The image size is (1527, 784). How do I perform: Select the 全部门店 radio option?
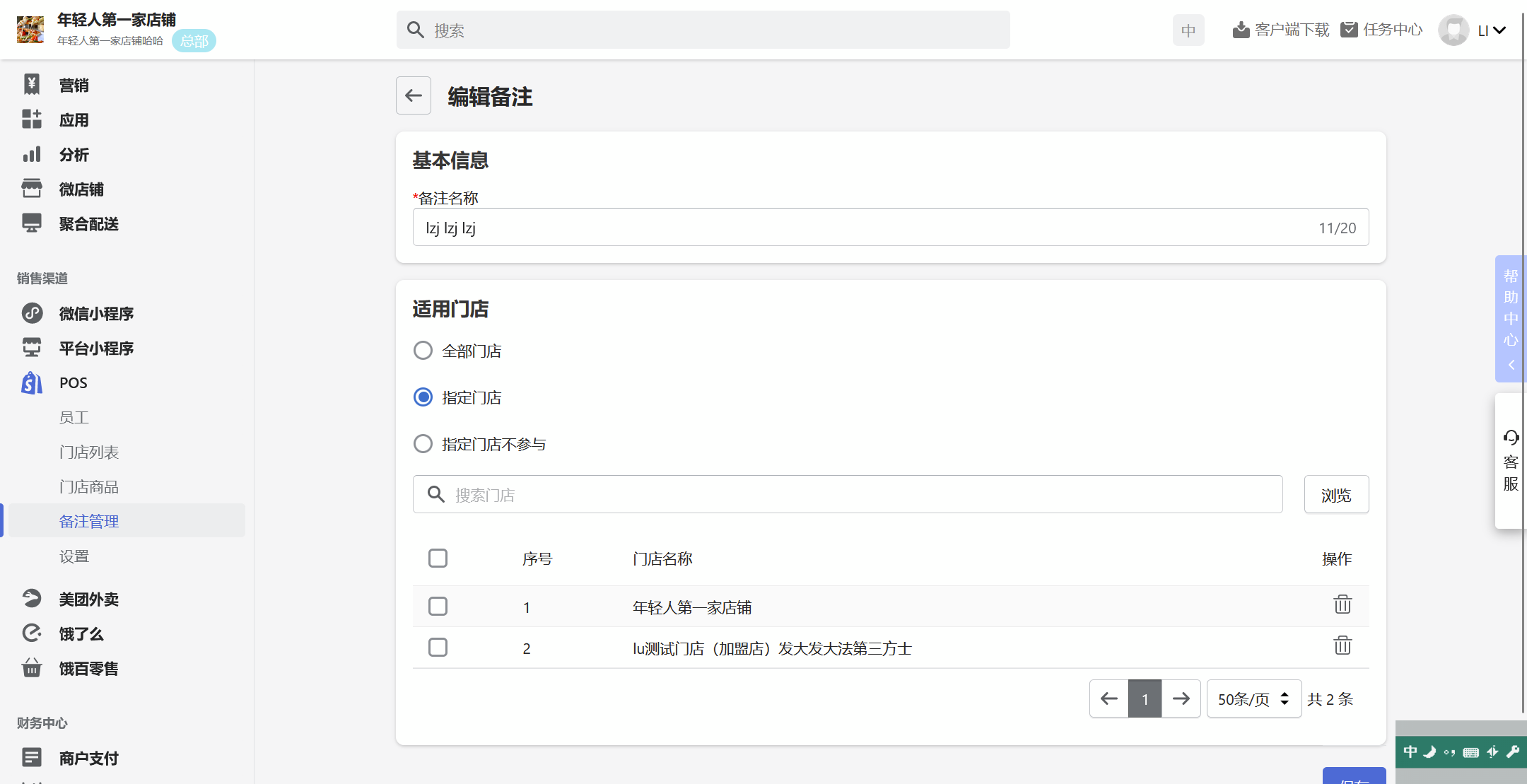(x=423, y=351)
